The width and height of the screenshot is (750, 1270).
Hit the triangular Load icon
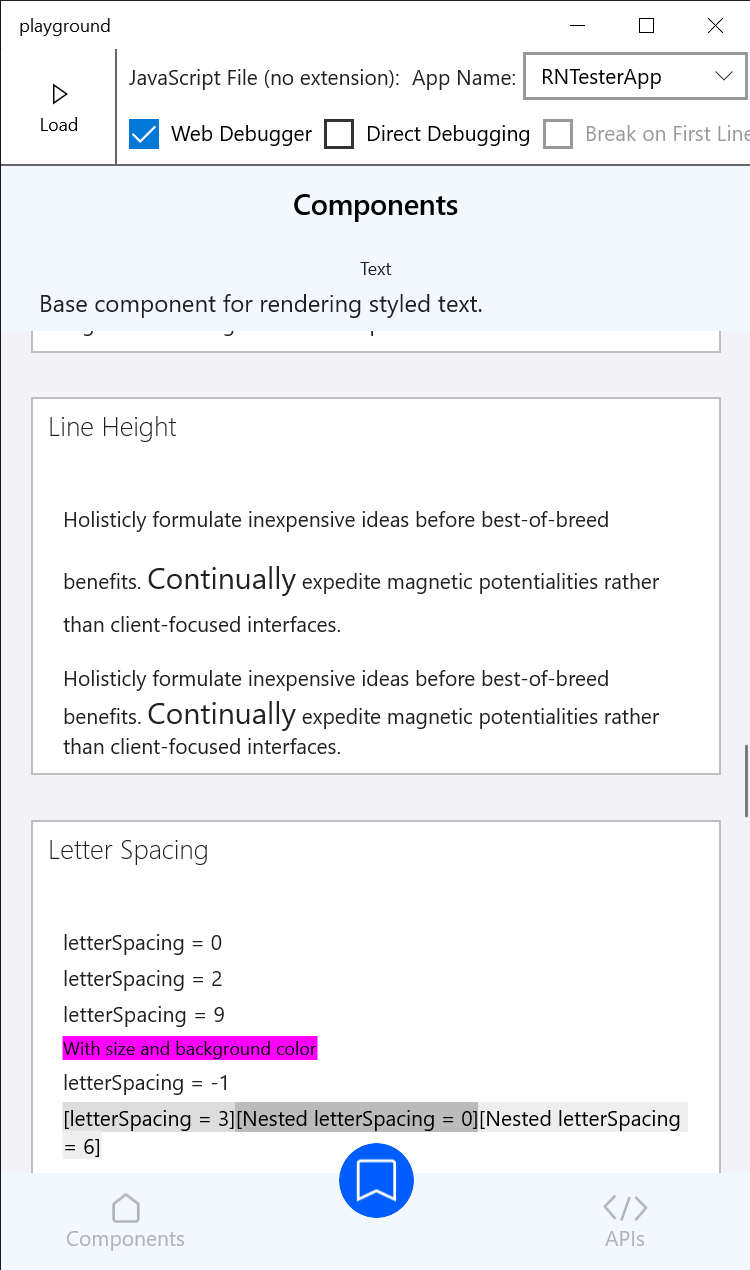tap(59, 92)
